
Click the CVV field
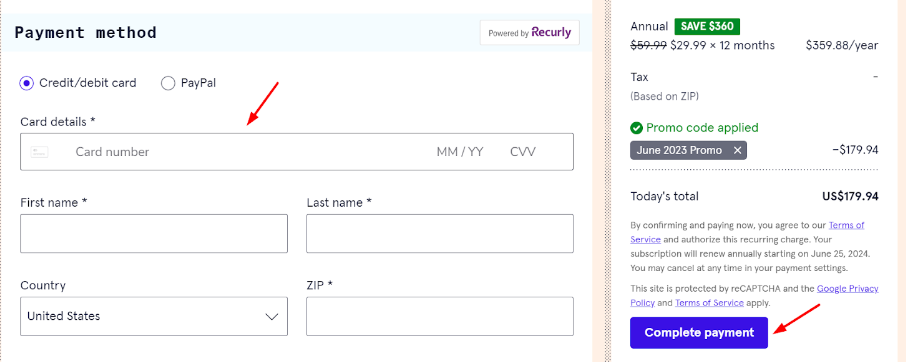[523, 152]
